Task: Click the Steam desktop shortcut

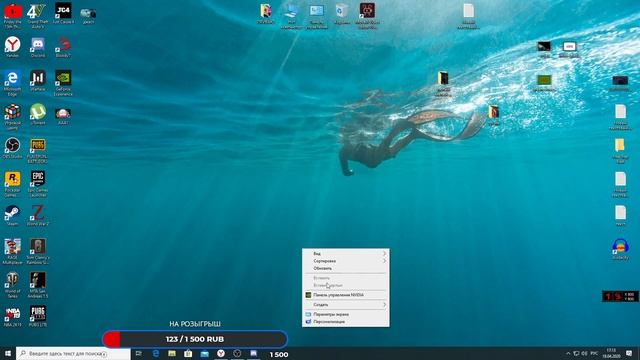Action: (x=12, y=216)
